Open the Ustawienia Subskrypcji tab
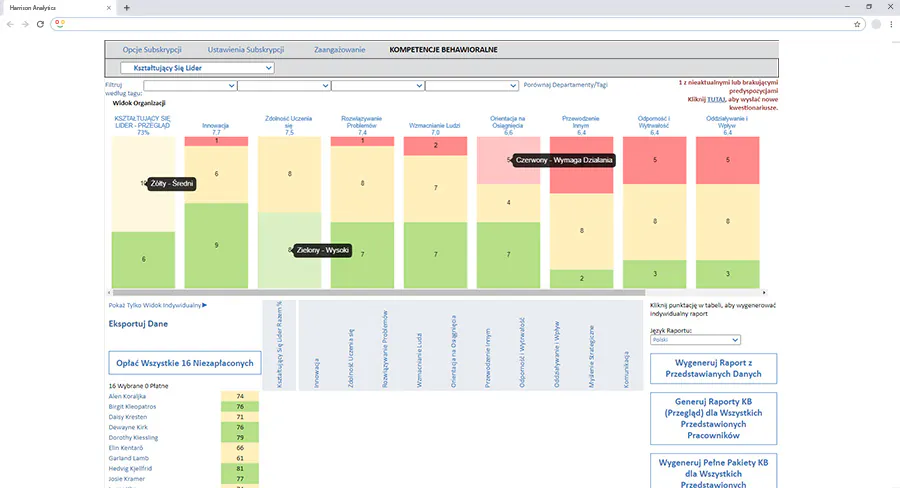This screenshot has height=488, width=900. tap(246, 50)
